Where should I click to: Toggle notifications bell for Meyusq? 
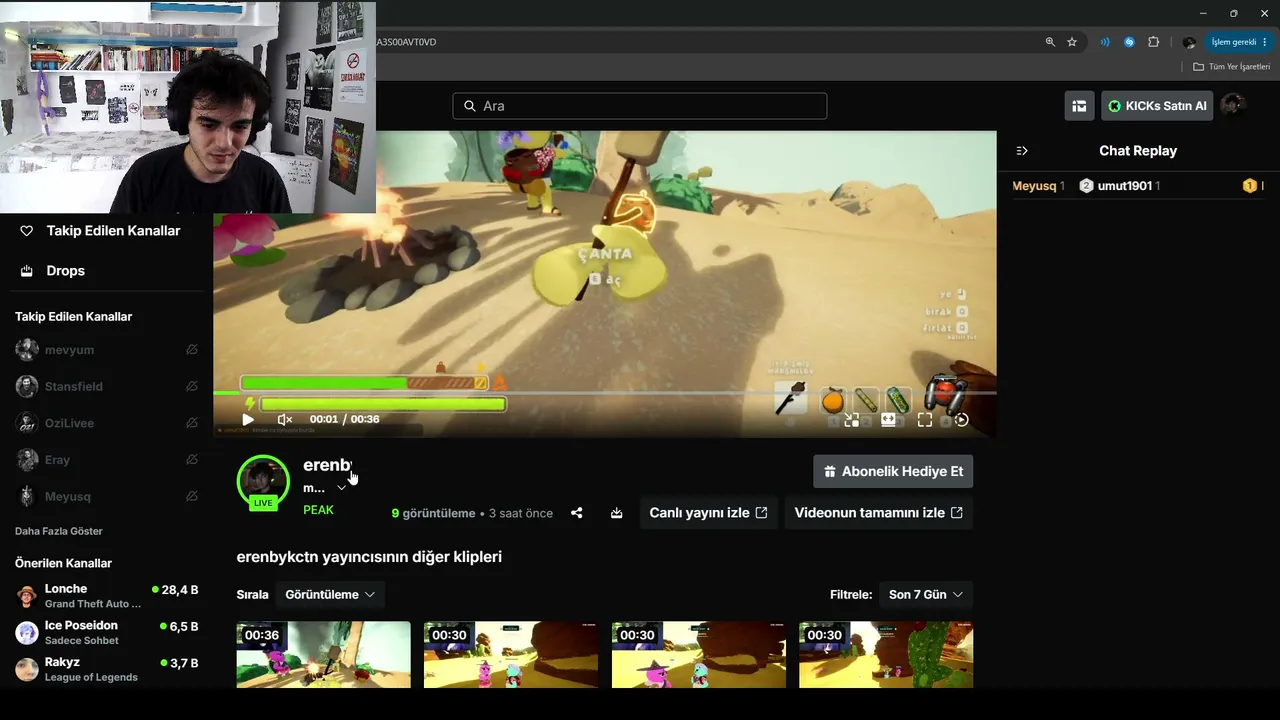pos(192,497)
